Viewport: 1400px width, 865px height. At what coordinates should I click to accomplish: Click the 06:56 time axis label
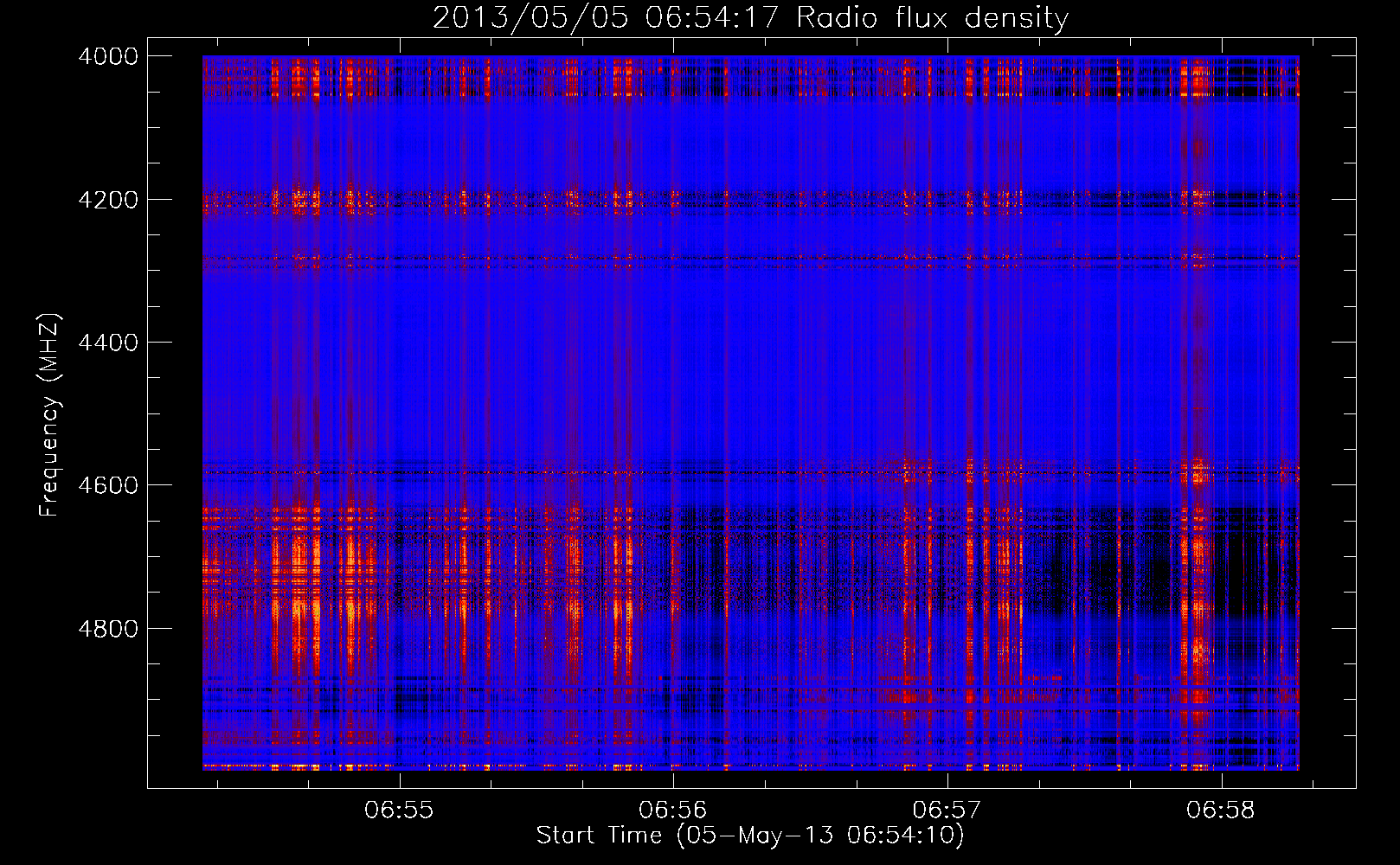(673, 810)
